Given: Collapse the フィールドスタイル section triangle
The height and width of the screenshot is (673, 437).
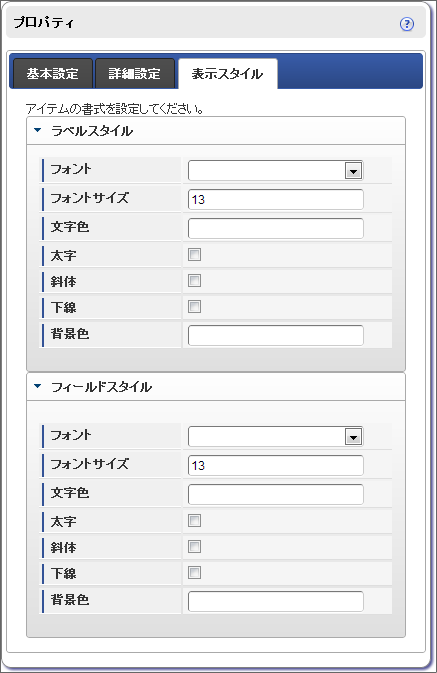Looking at the screenshot, I should pyautogui.click(x=38, y=386).
